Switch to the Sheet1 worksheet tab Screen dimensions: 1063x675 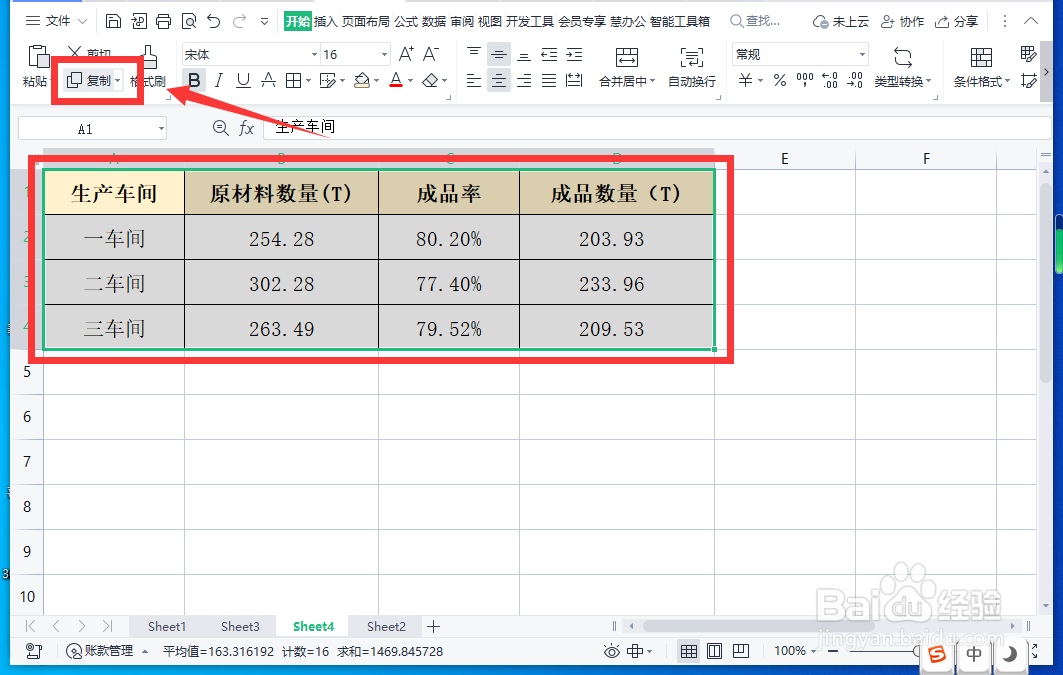tap(167, 626)
